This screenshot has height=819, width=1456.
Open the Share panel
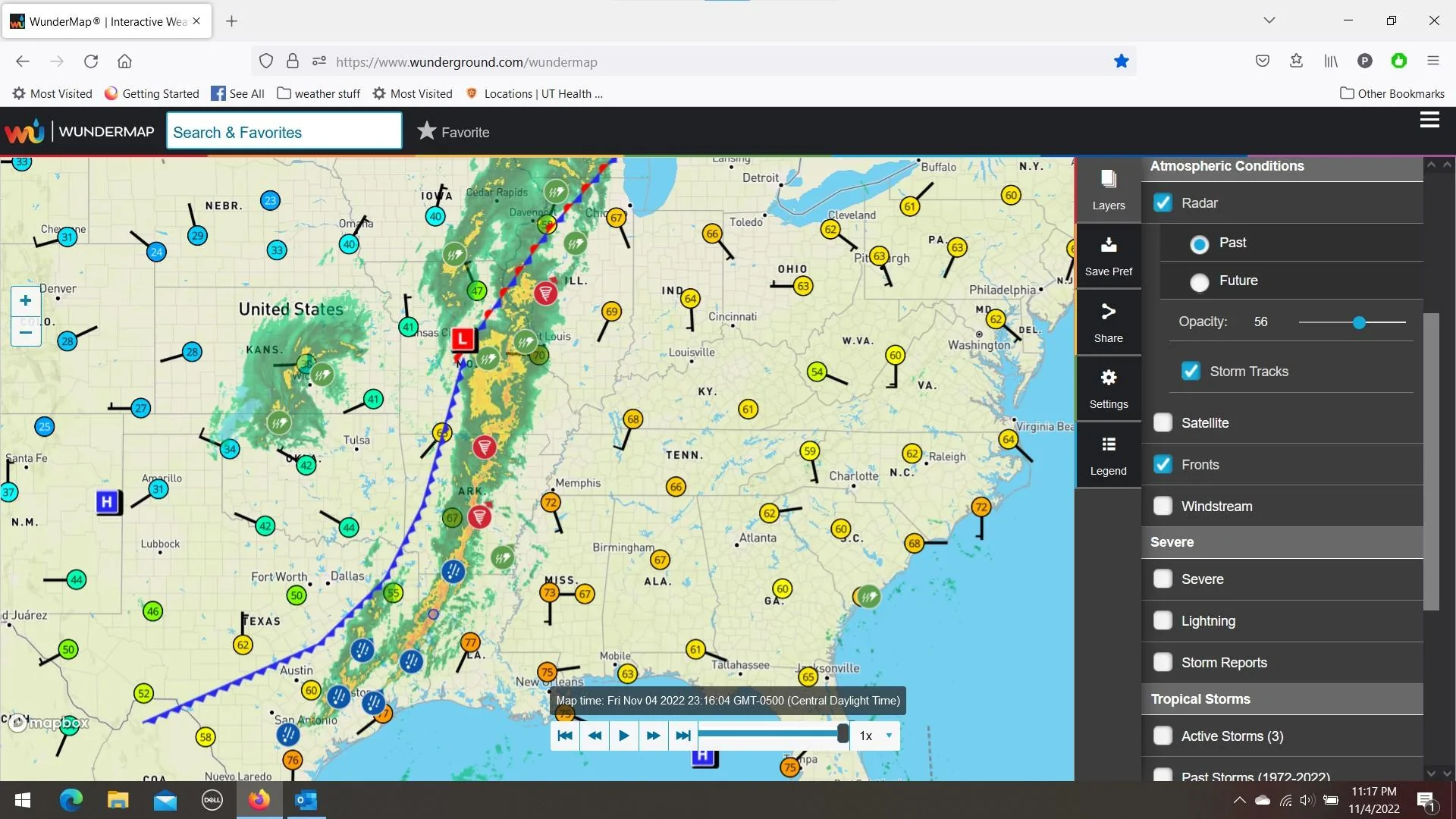(1108, 322)
